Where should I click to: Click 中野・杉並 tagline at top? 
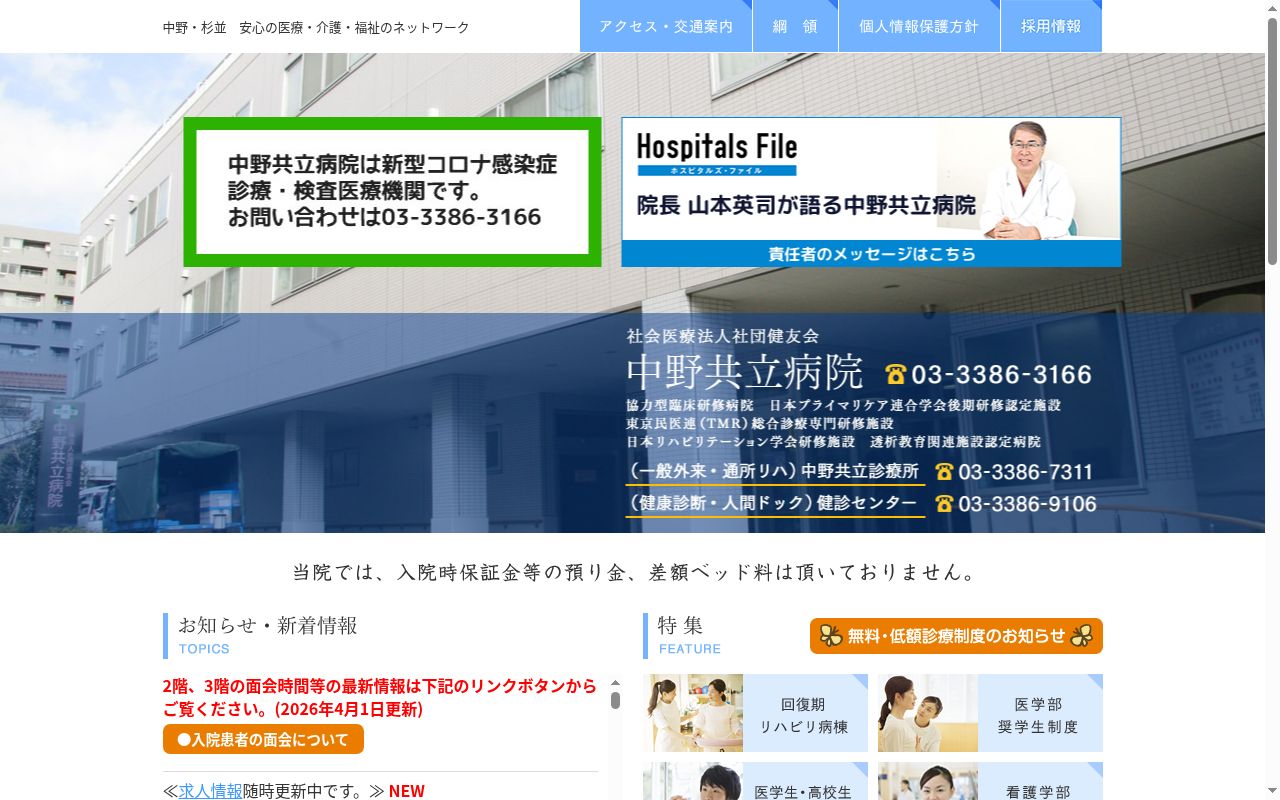click(316, 27)
